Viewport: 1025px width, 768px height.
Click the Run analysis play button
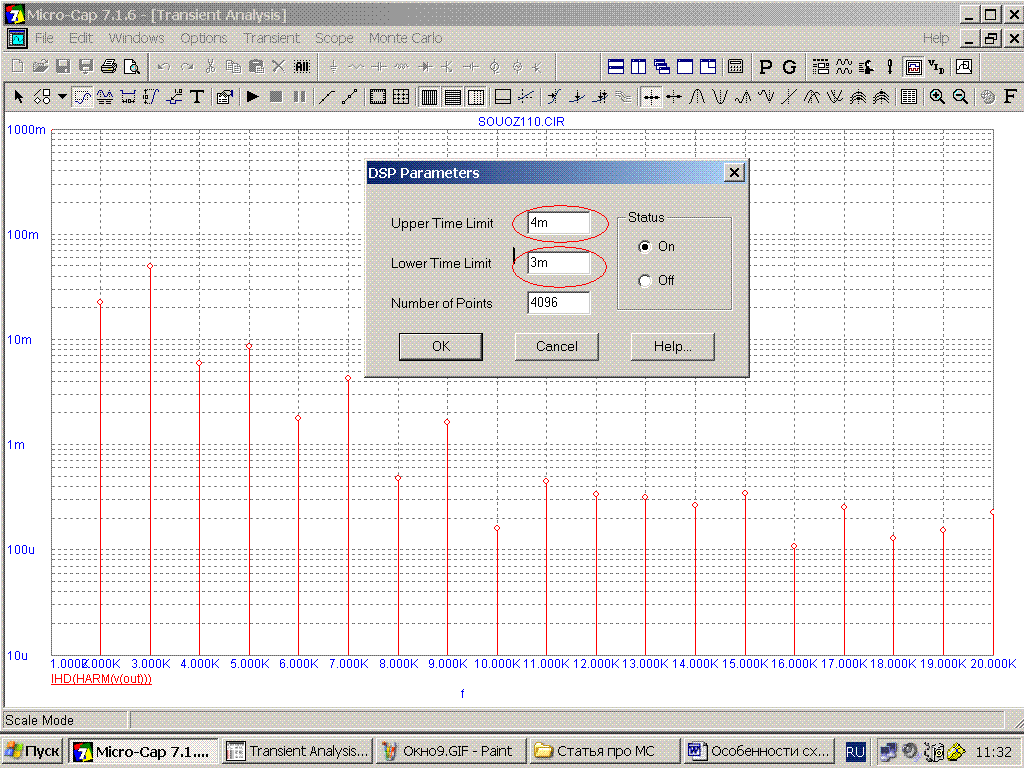[x=253, y=97]
